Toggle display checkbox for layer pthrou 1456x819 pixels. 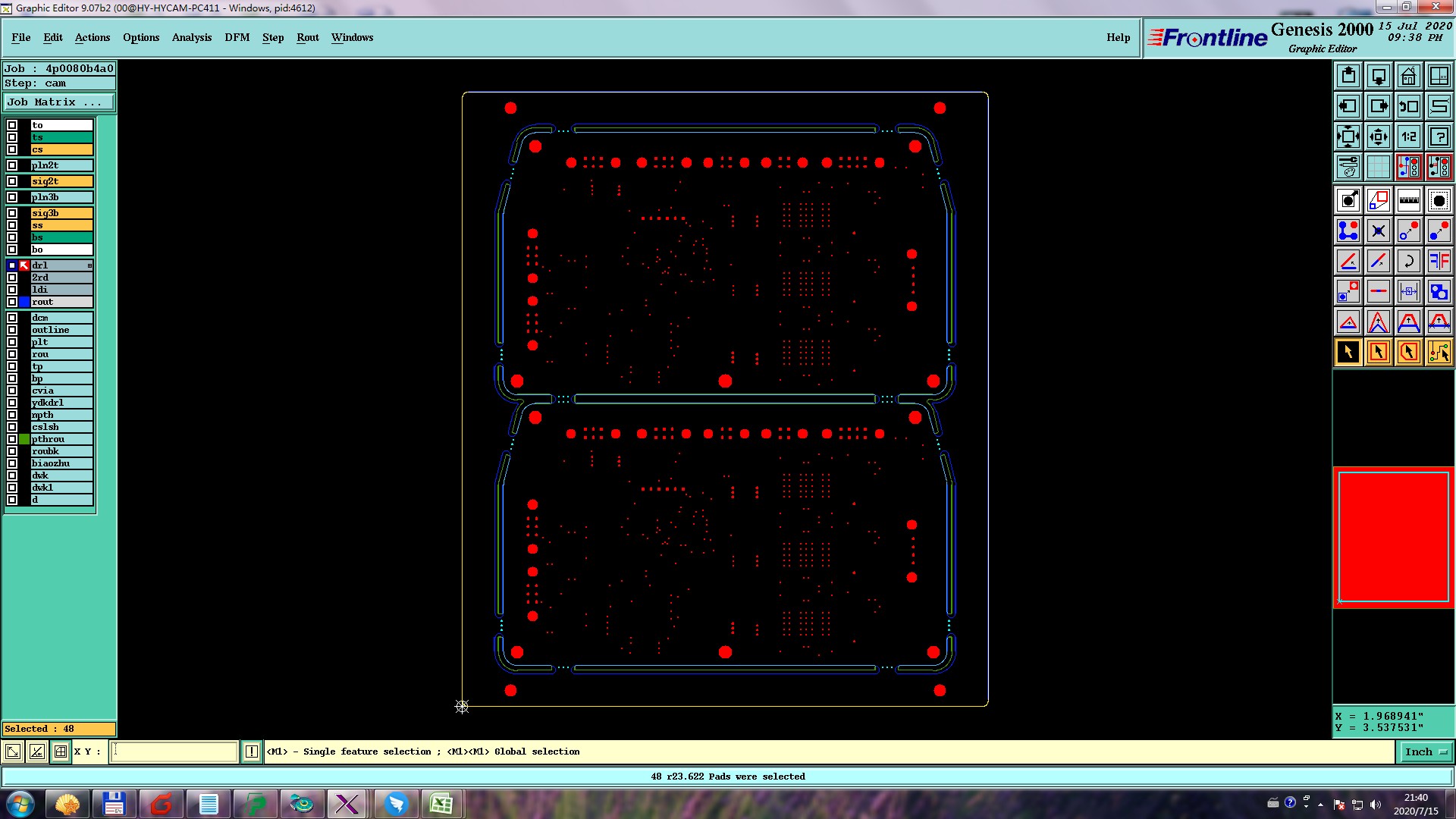pos(12,439)
